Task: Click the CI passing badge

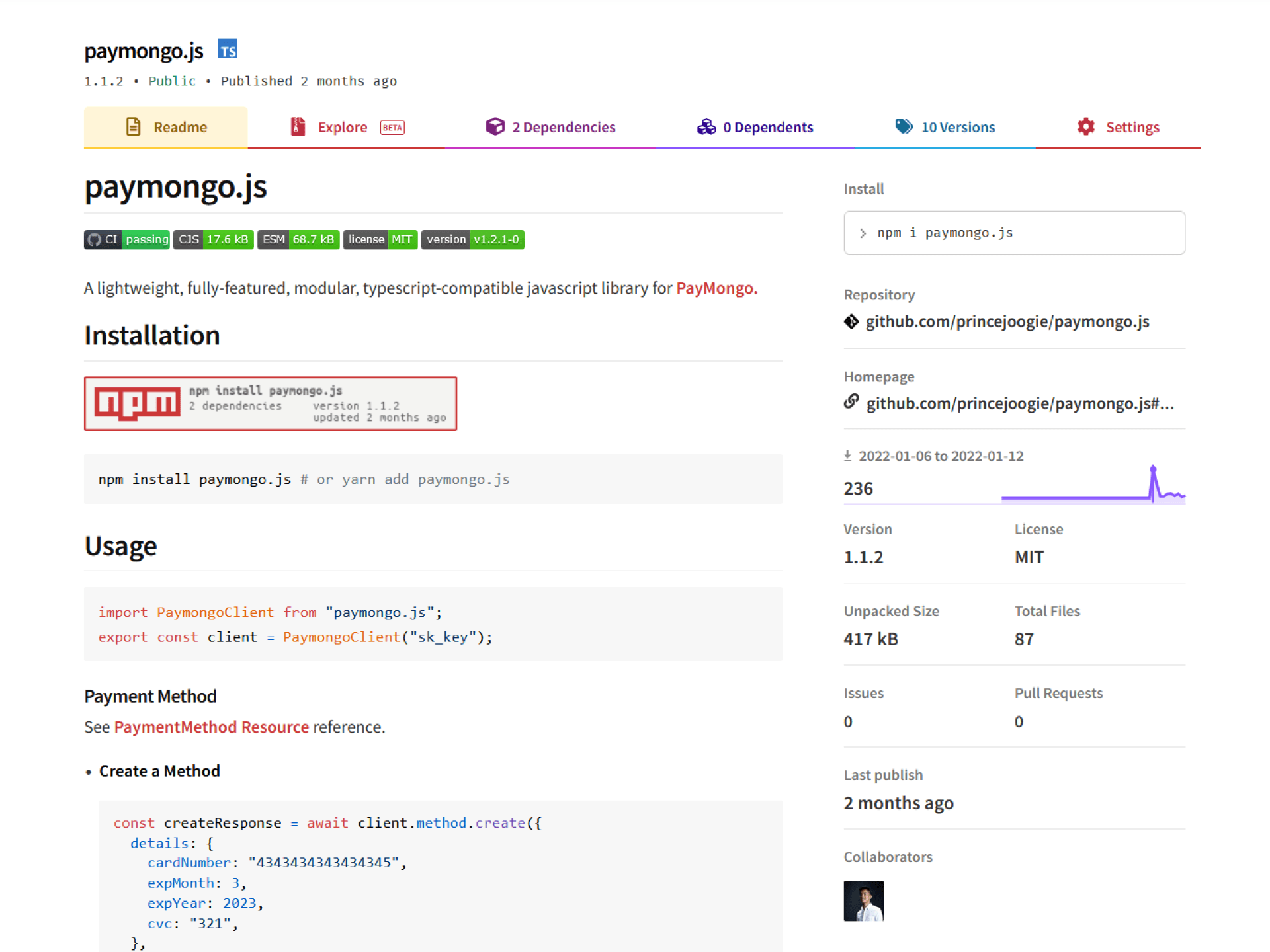Action: click(x=126, y=239)
